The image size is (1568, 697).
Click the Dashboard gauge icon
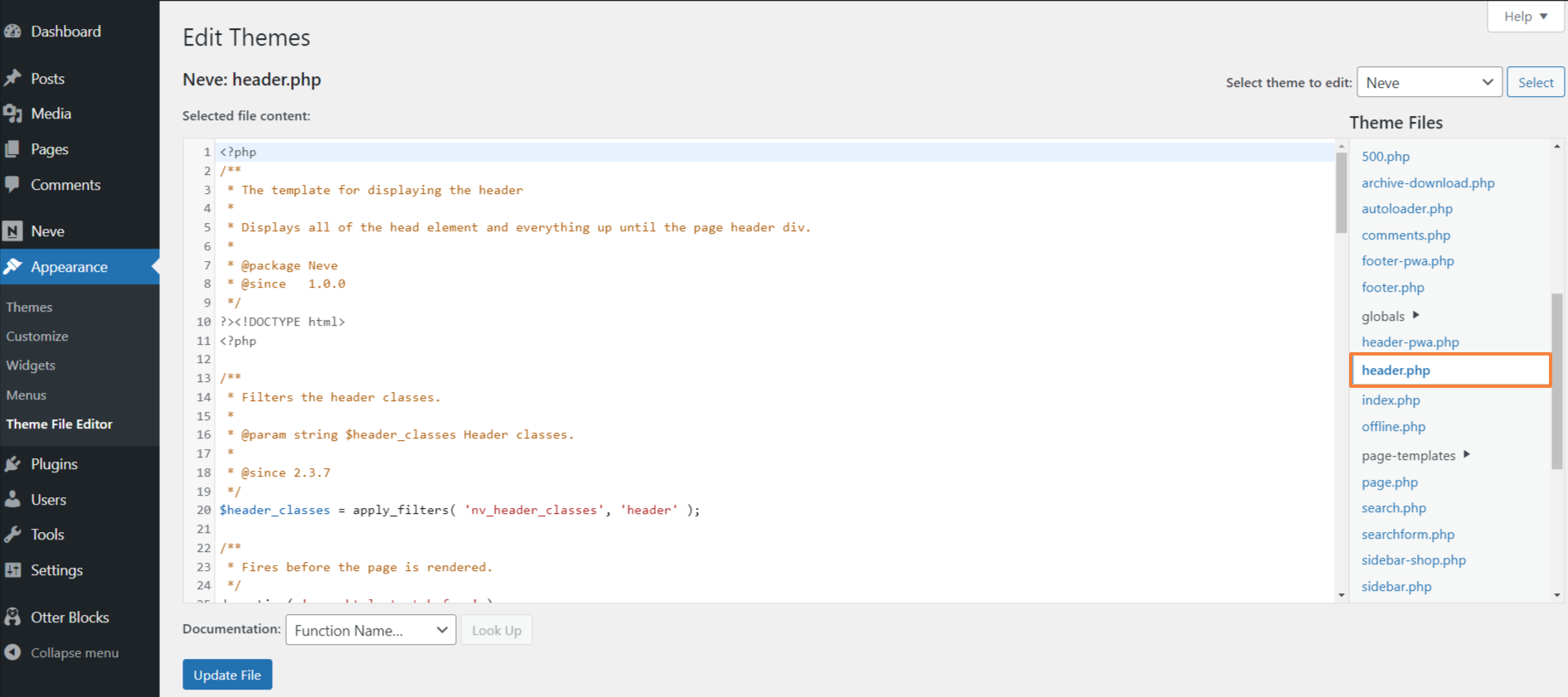pyautogui.click(x=12, y=31)
